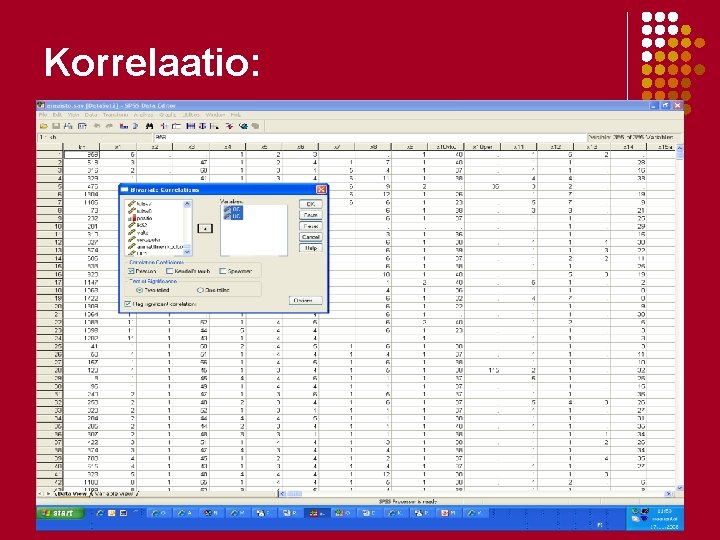
Task: Open the Dialog Recall toolbar icon
Action: click(x=82, y=126)
